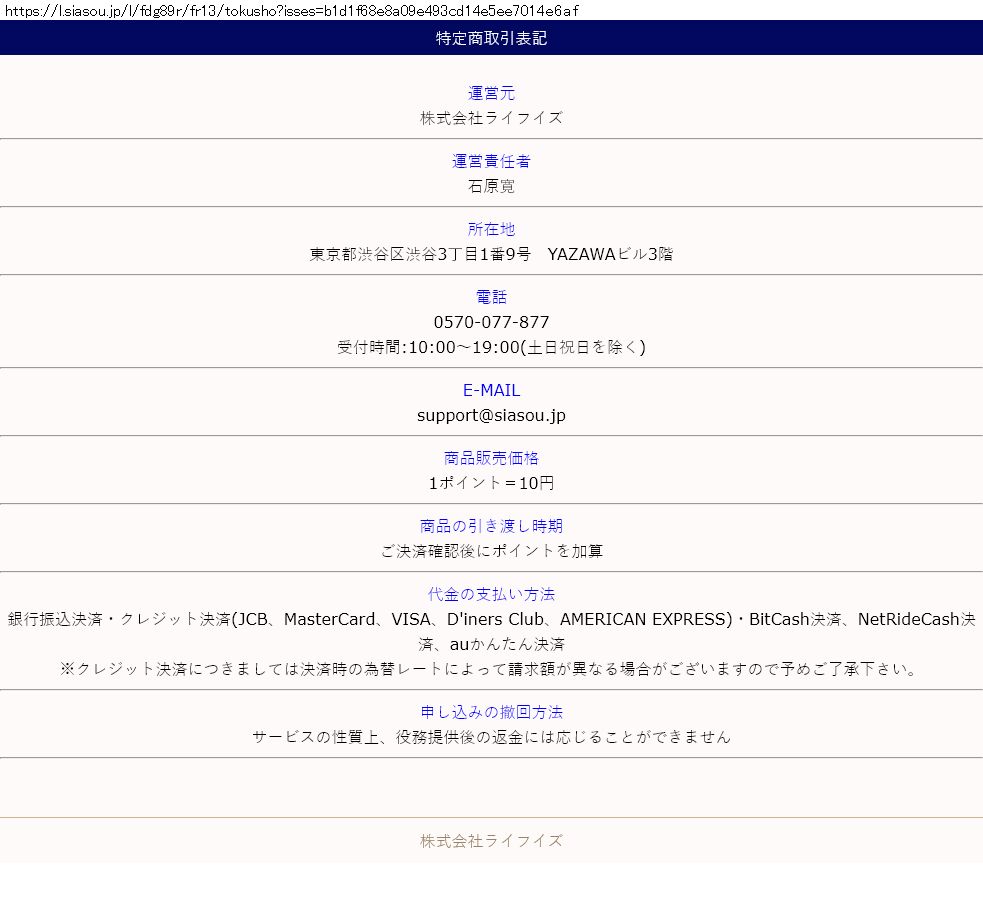Screen dimensions: 983x913
Task: Click the name 石原寛
Action: (491, 186)
